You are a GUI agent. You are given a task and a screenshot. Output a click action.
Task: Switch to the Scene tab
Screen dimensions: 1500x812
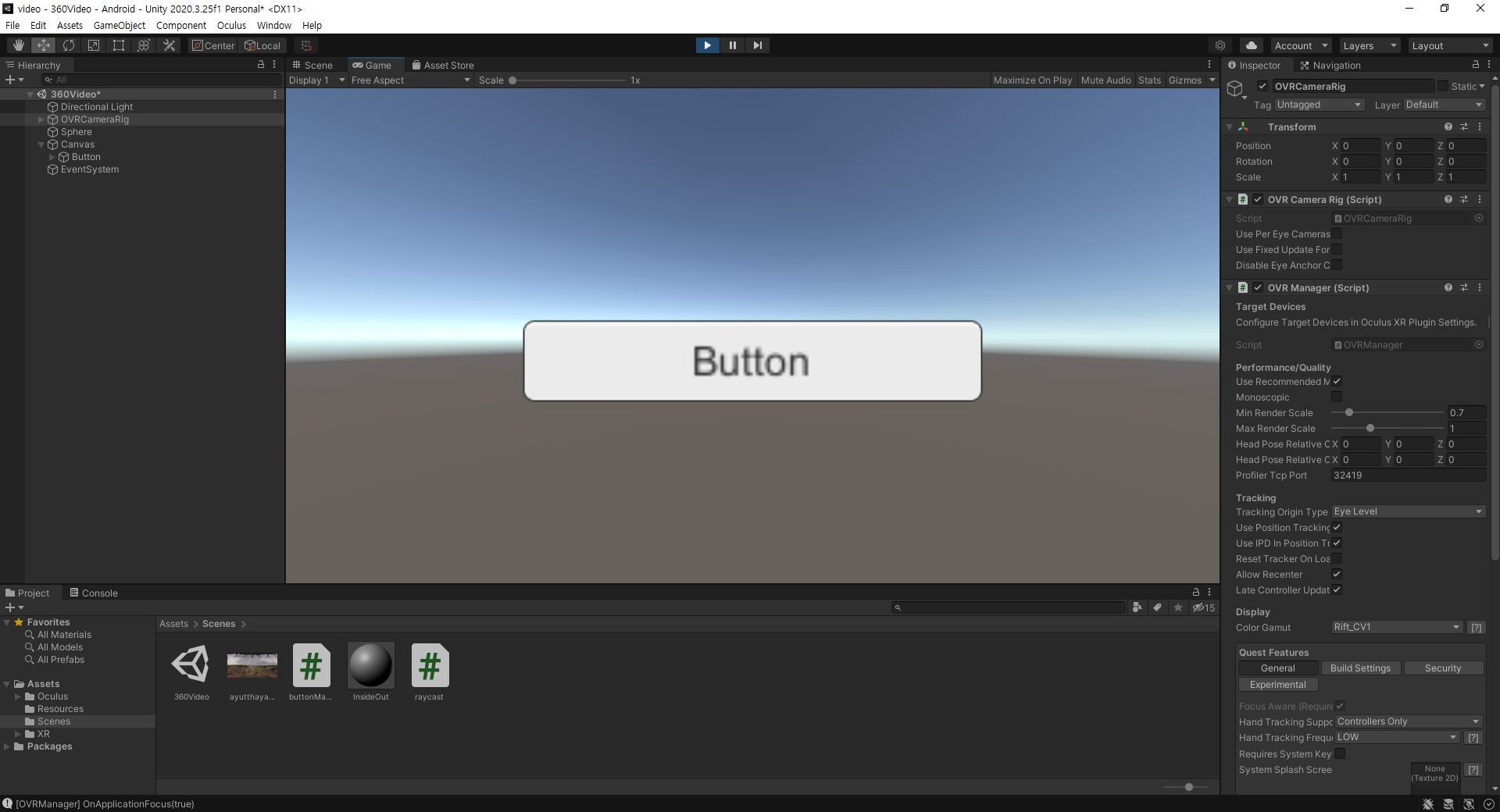312,65
